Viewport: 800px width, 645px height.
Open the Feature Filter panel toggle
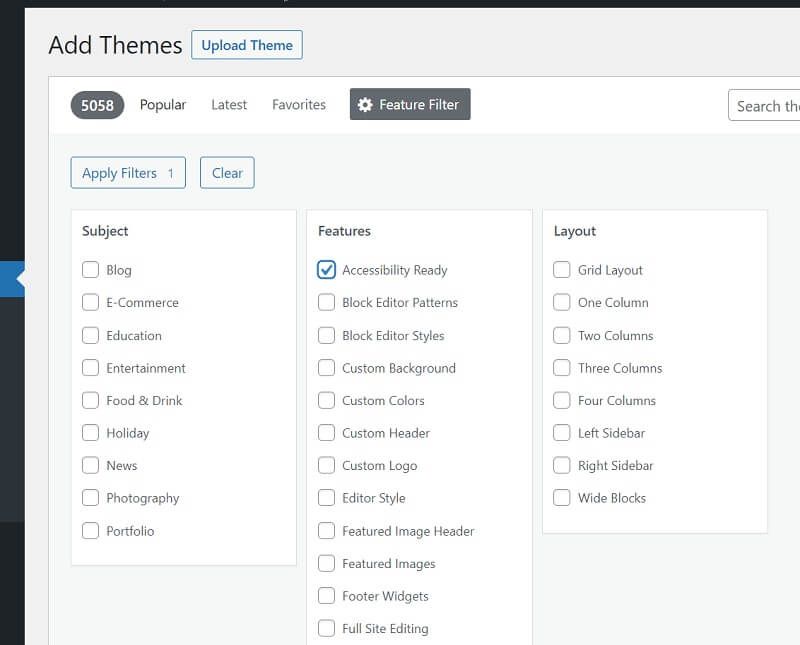(x=410, y=104)
